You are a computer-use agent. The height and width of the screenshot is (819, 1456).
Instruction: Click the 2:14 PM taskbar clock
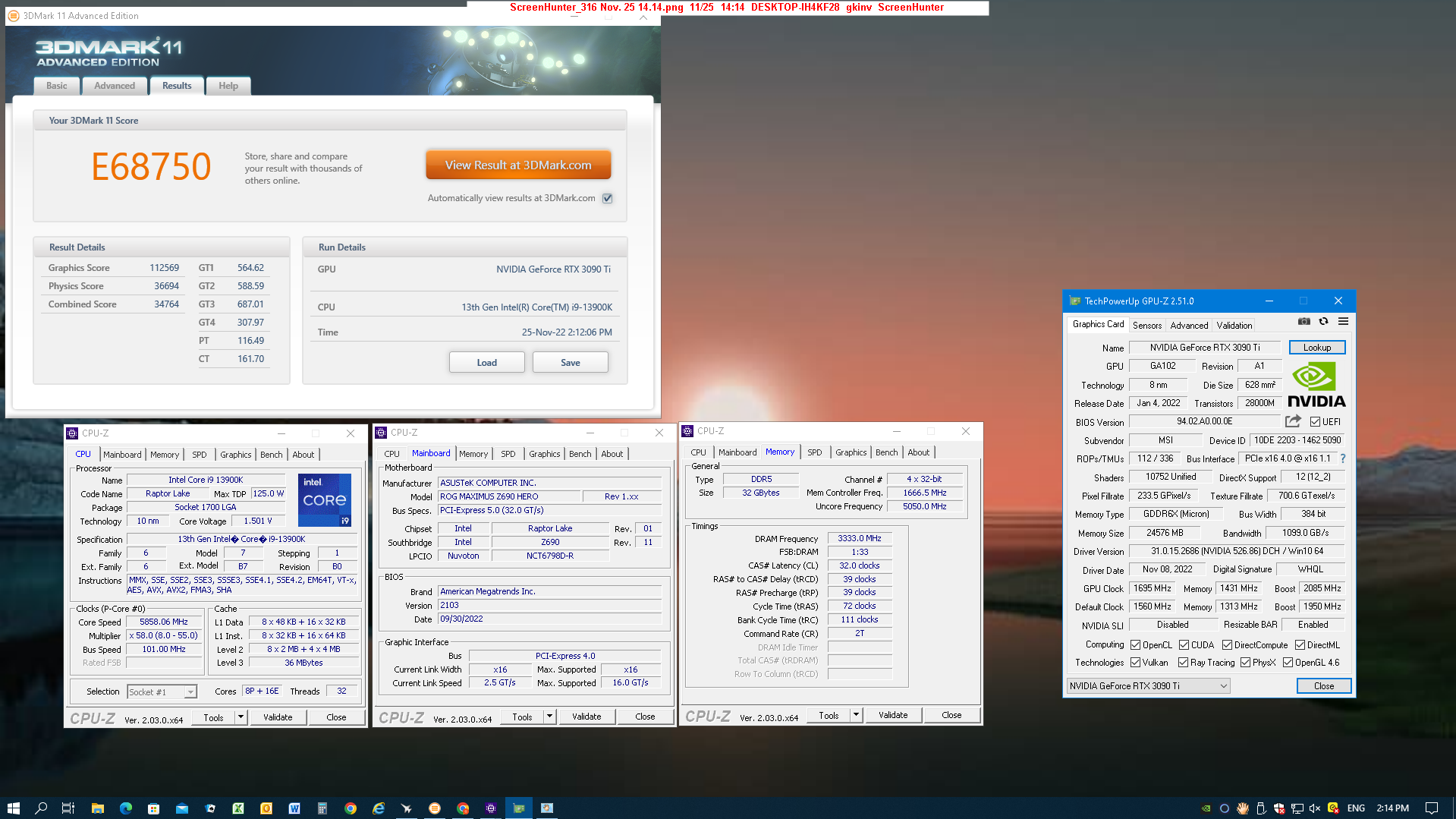click(x=1392, y=808)
